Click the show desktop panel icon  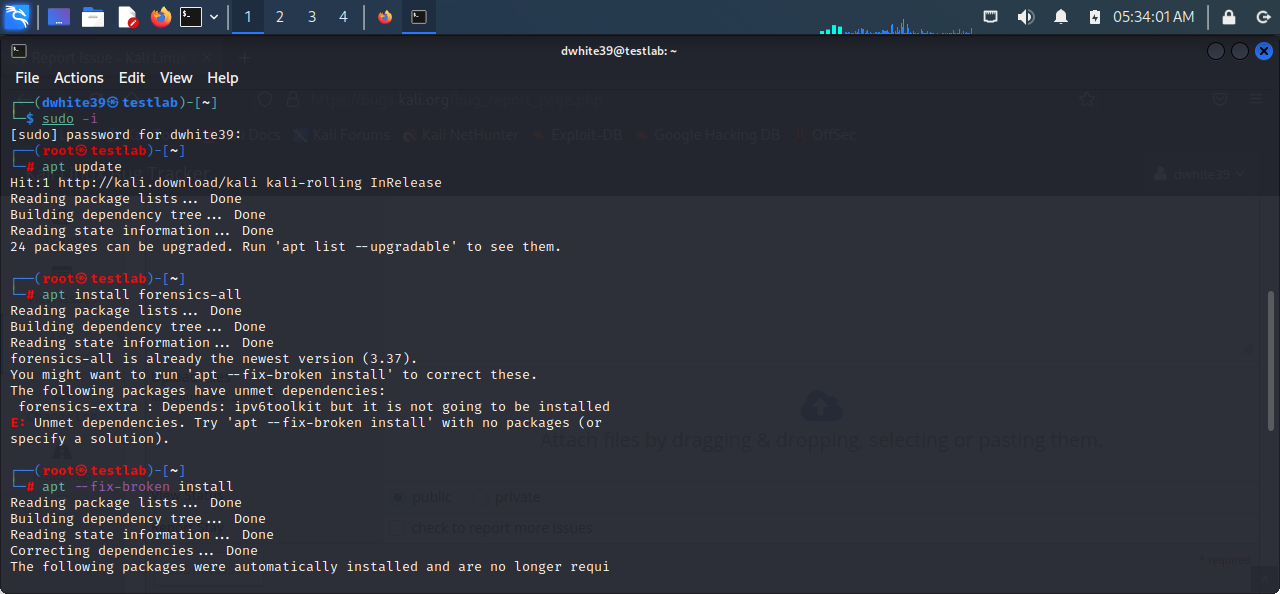[x=59, y=17]
